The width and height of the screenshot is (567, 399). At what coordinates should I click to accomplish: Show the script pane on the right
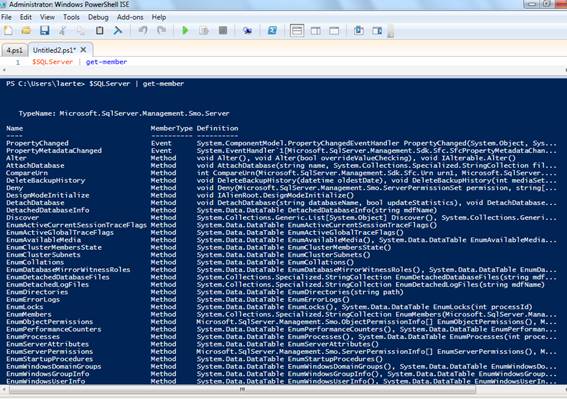pyautogui.click(x=316, y=30)
